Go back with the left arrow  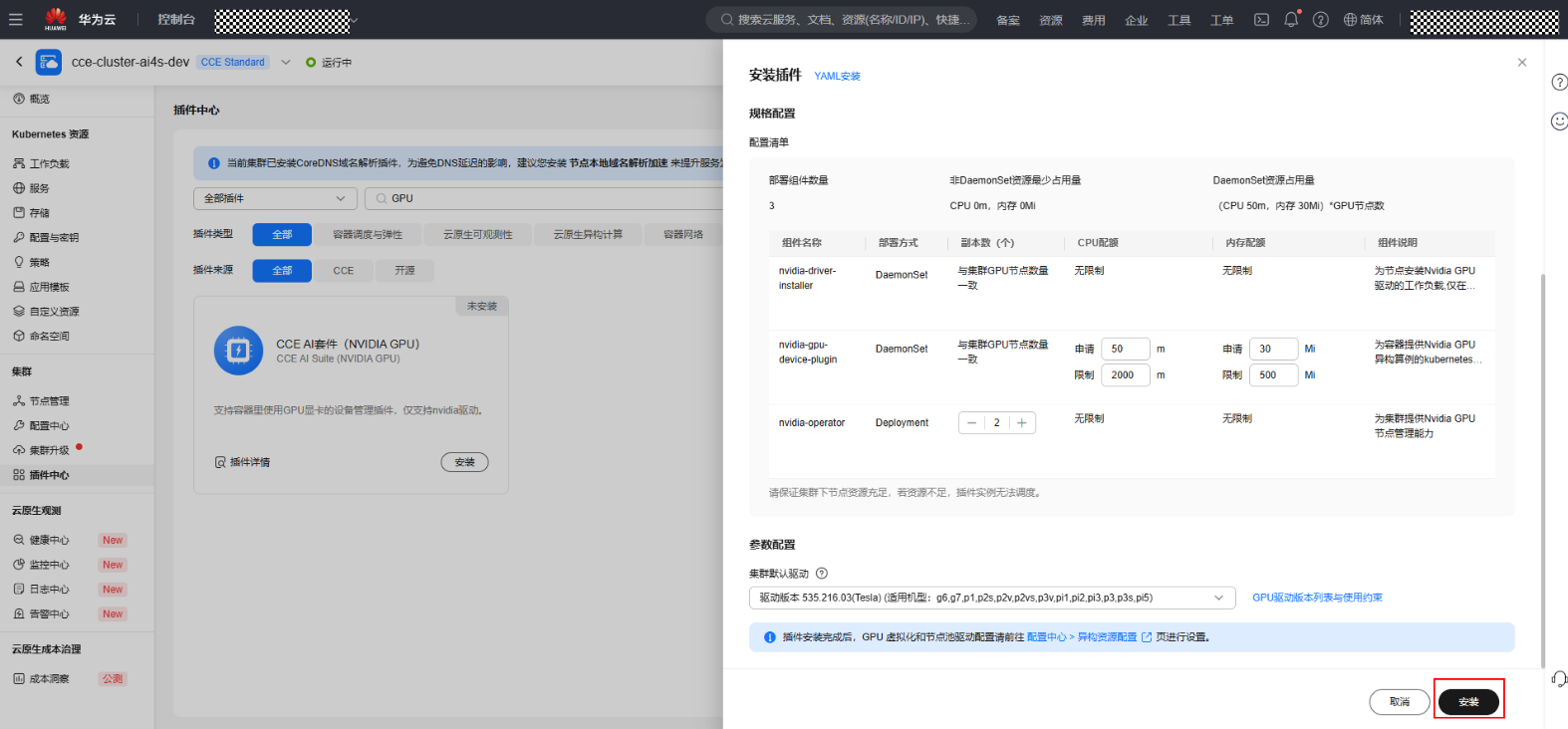(x=19, y=62)
